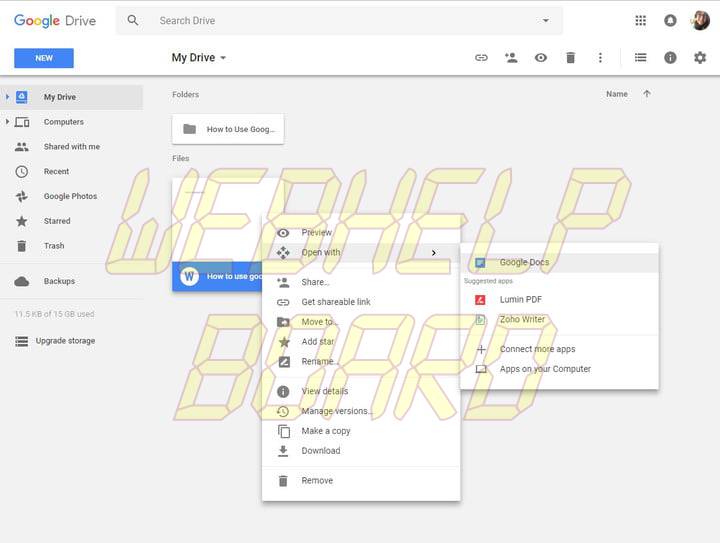
Task: Open with Lumin PDF
Action: (x=559, y=300)
